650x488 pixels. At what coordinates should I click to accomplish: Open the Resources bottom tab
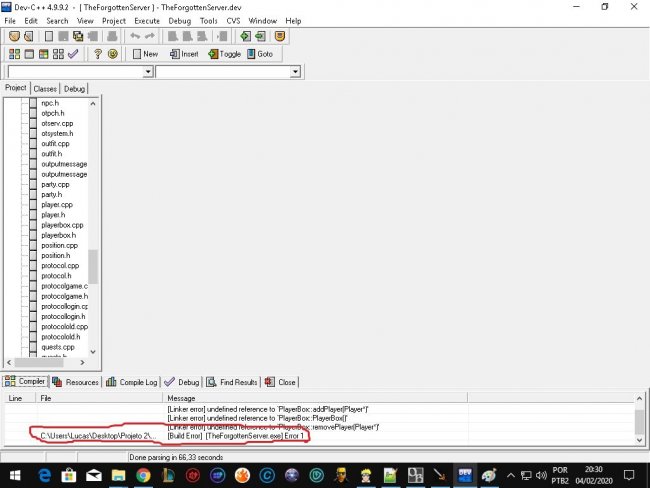pos(75,382)
